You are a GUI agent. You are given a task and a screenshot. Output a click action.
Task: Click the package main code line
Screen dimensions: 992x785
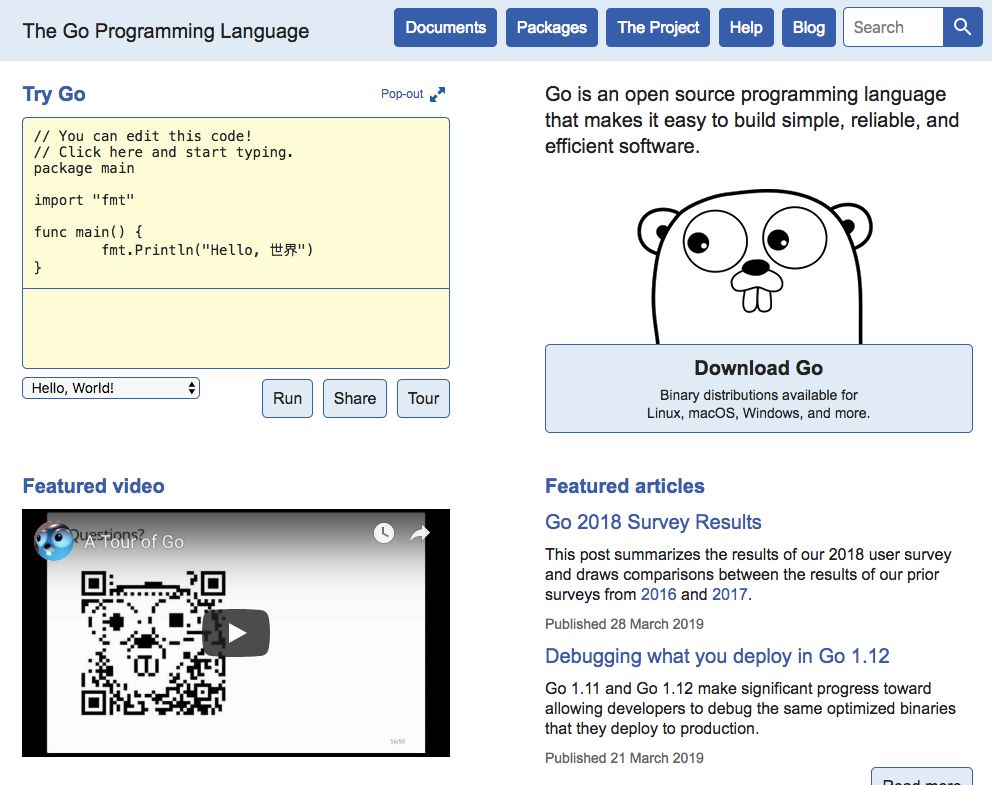(x=84, y=168)
